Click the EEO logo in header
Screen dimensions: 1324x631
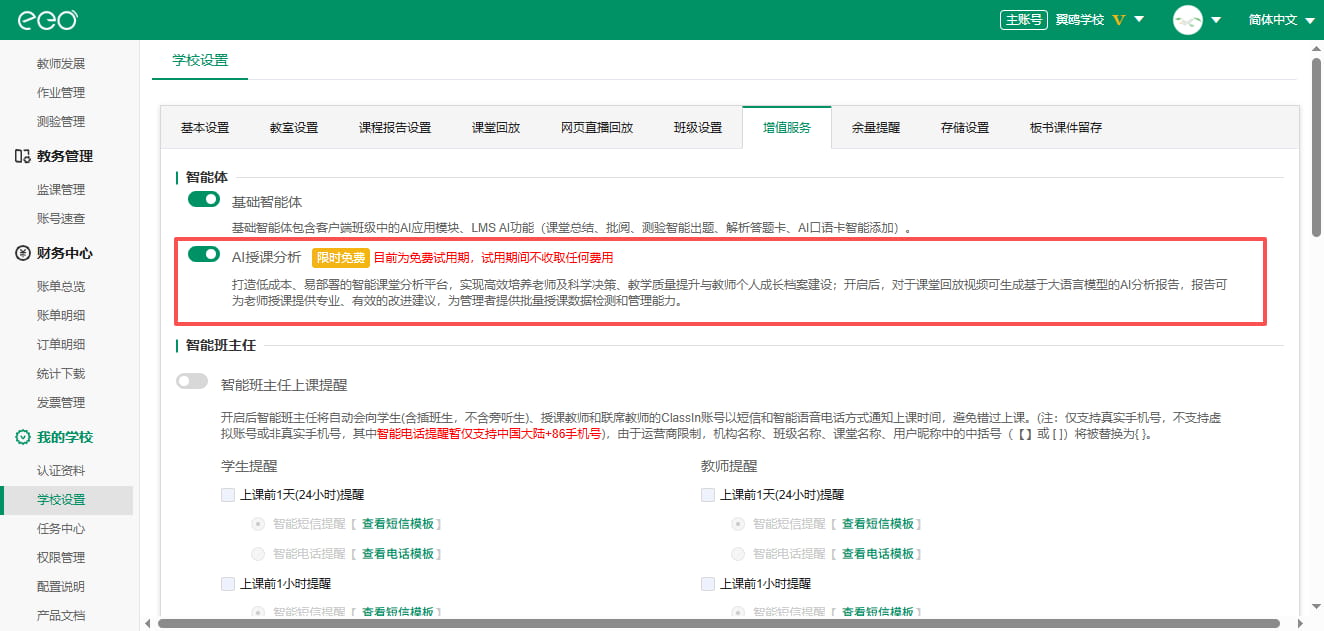pyautogui.click(x=49, y=20)
